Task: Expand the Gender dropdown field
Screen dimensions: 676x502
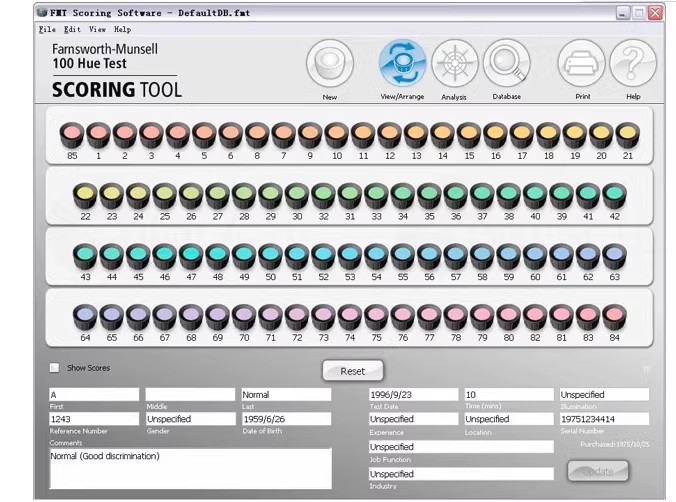Action: coord(189,419)
